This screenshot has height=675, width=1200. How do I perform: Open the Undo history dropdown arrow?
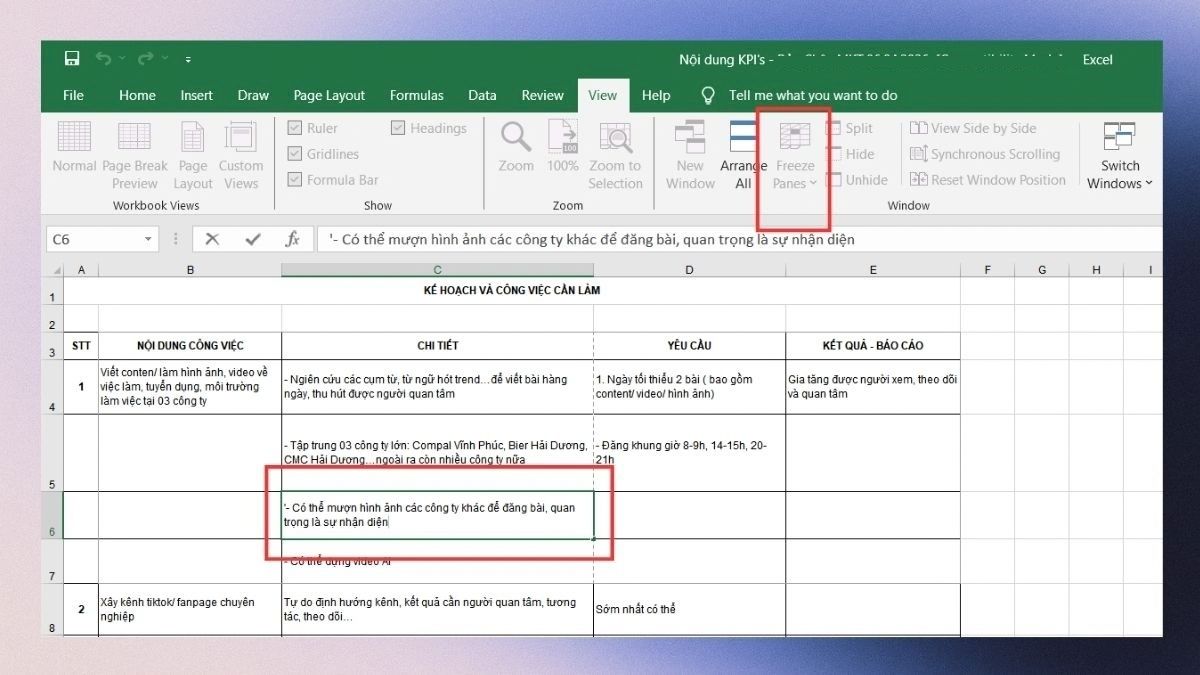(x=121, y=59)
